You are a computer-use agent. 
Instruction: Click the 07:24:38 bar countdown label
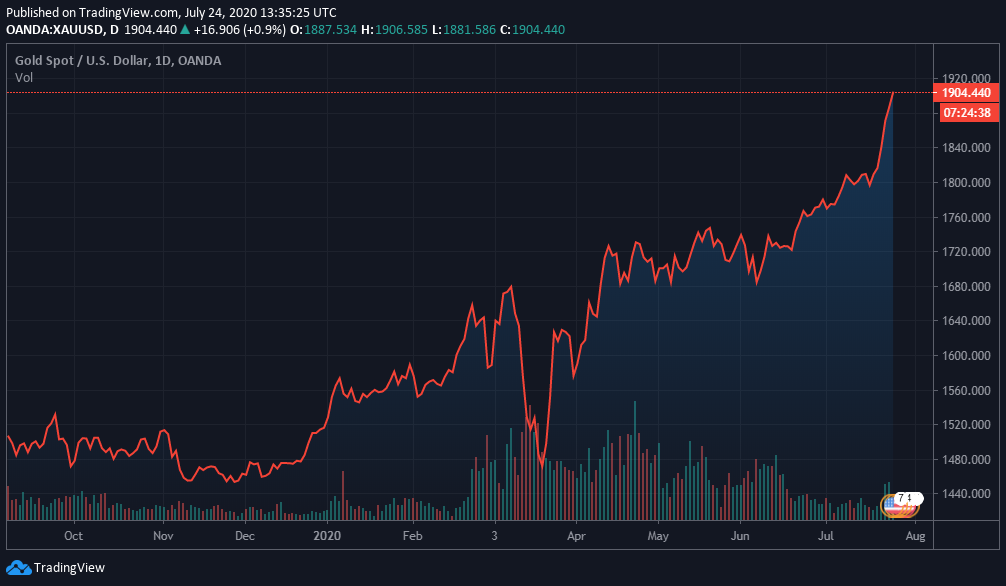coord(966,113)
